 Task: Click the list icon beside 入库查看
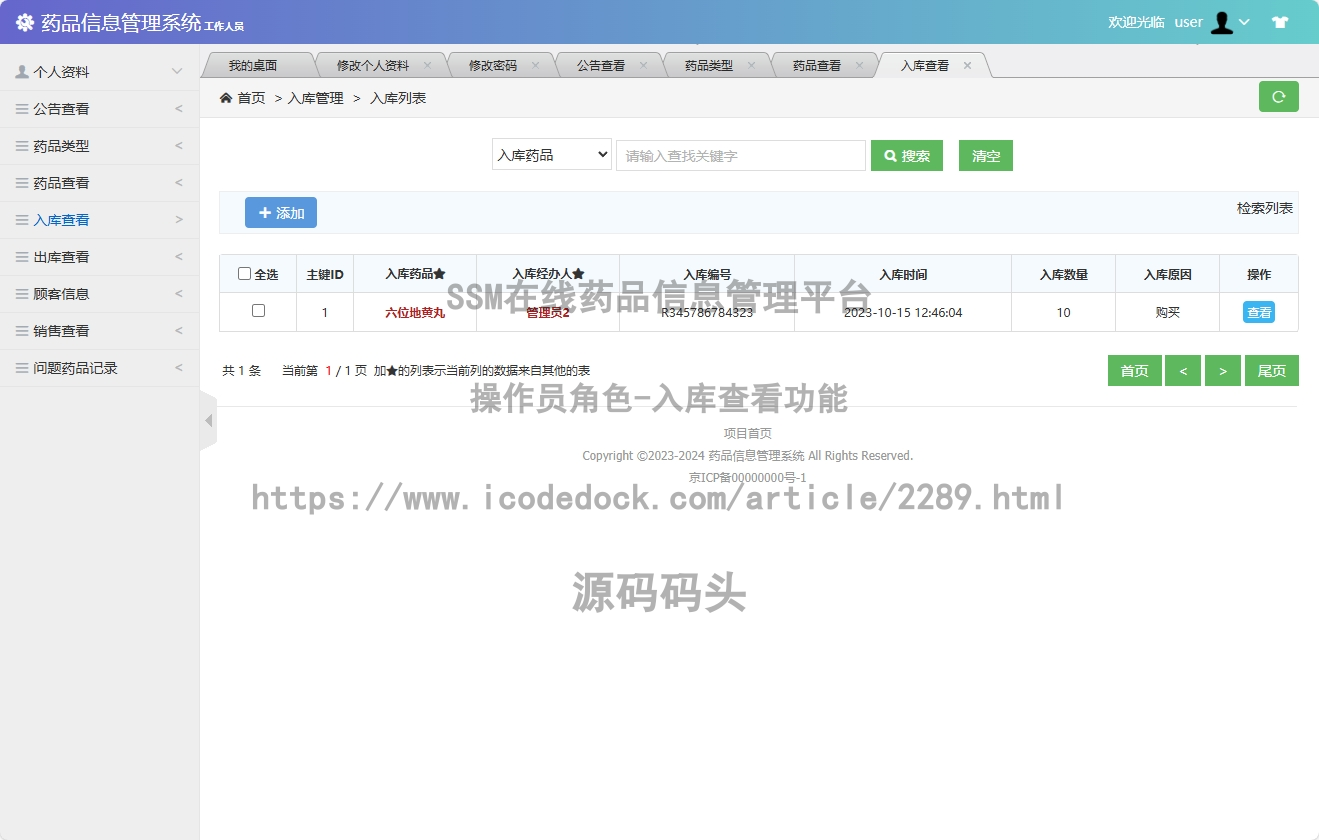[22, 220]
